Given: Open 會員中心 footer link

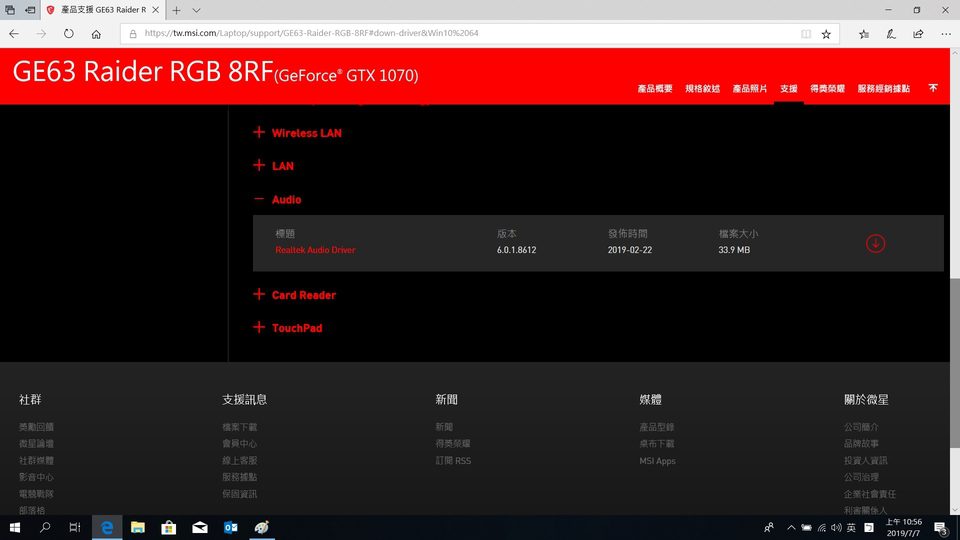Looking at the screenshot, I should 239,443.
